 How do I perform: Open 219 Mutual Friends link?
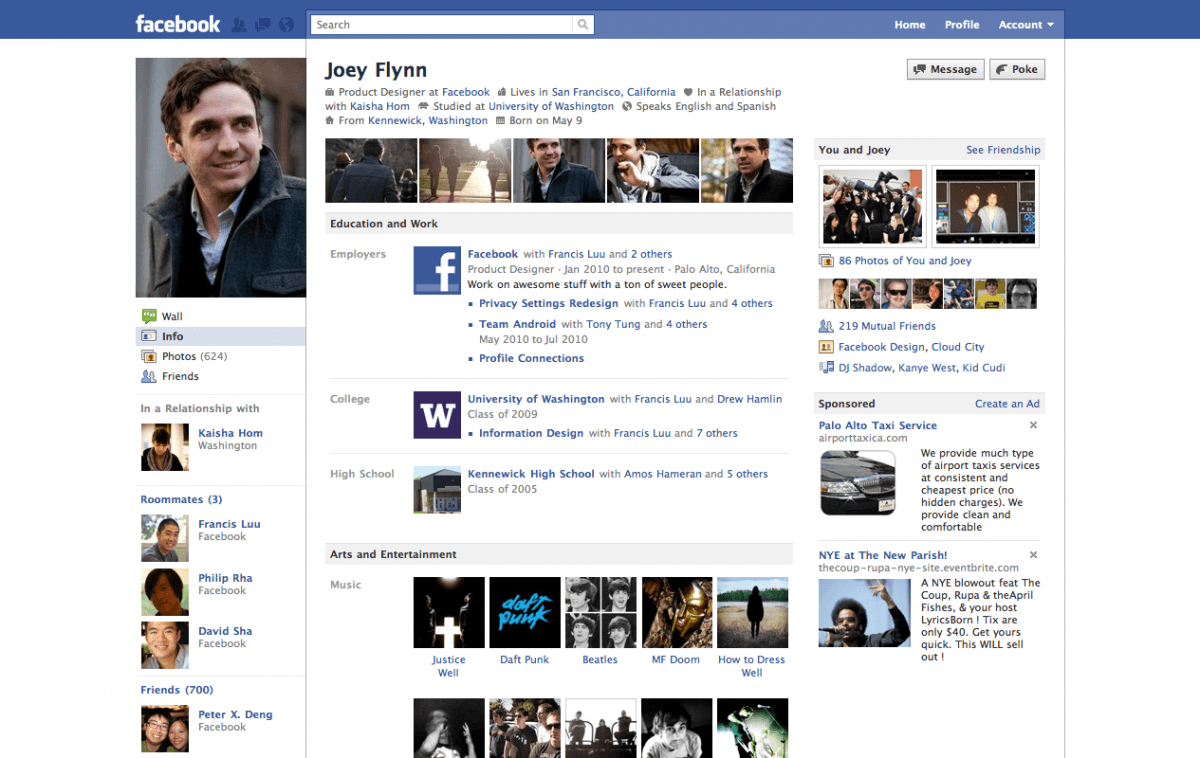click(x=886, y=326)
